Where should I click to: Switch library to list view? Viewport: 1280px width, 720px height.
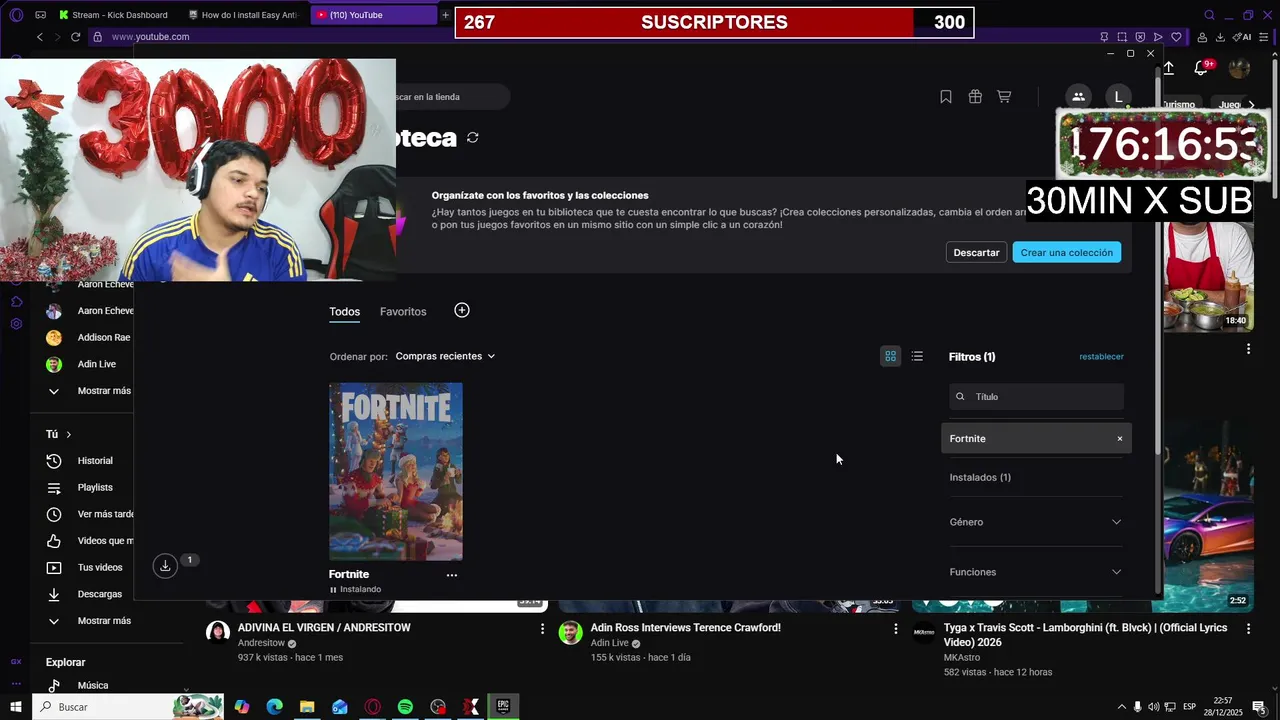tap(917, 356)
